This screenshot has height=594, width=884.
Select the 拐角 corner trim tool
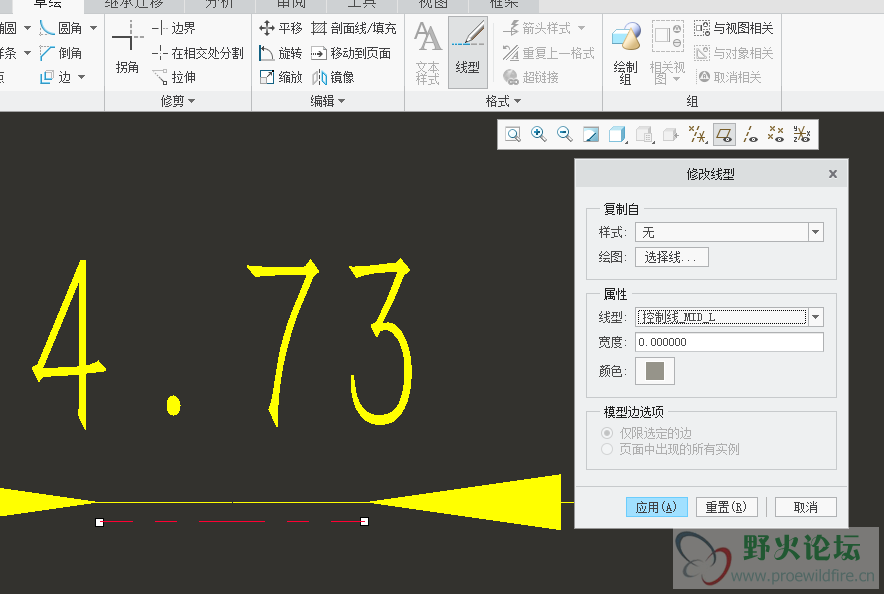tap(127, 47)
